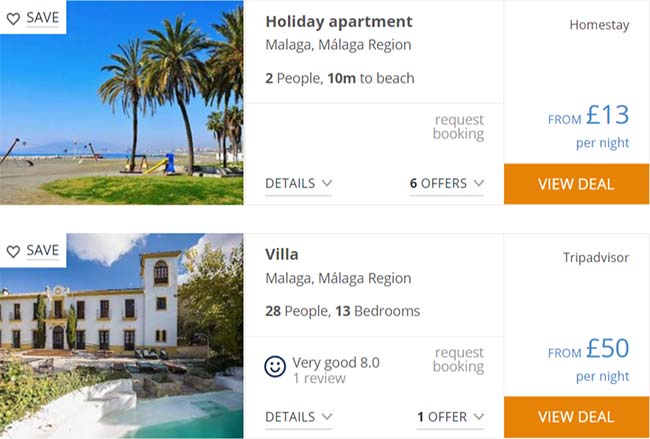The image size is (650, 439).
Task: Toggle SAVE on the Holiday apartment listing
Action: pyautogui.click(x=33, y=17)
